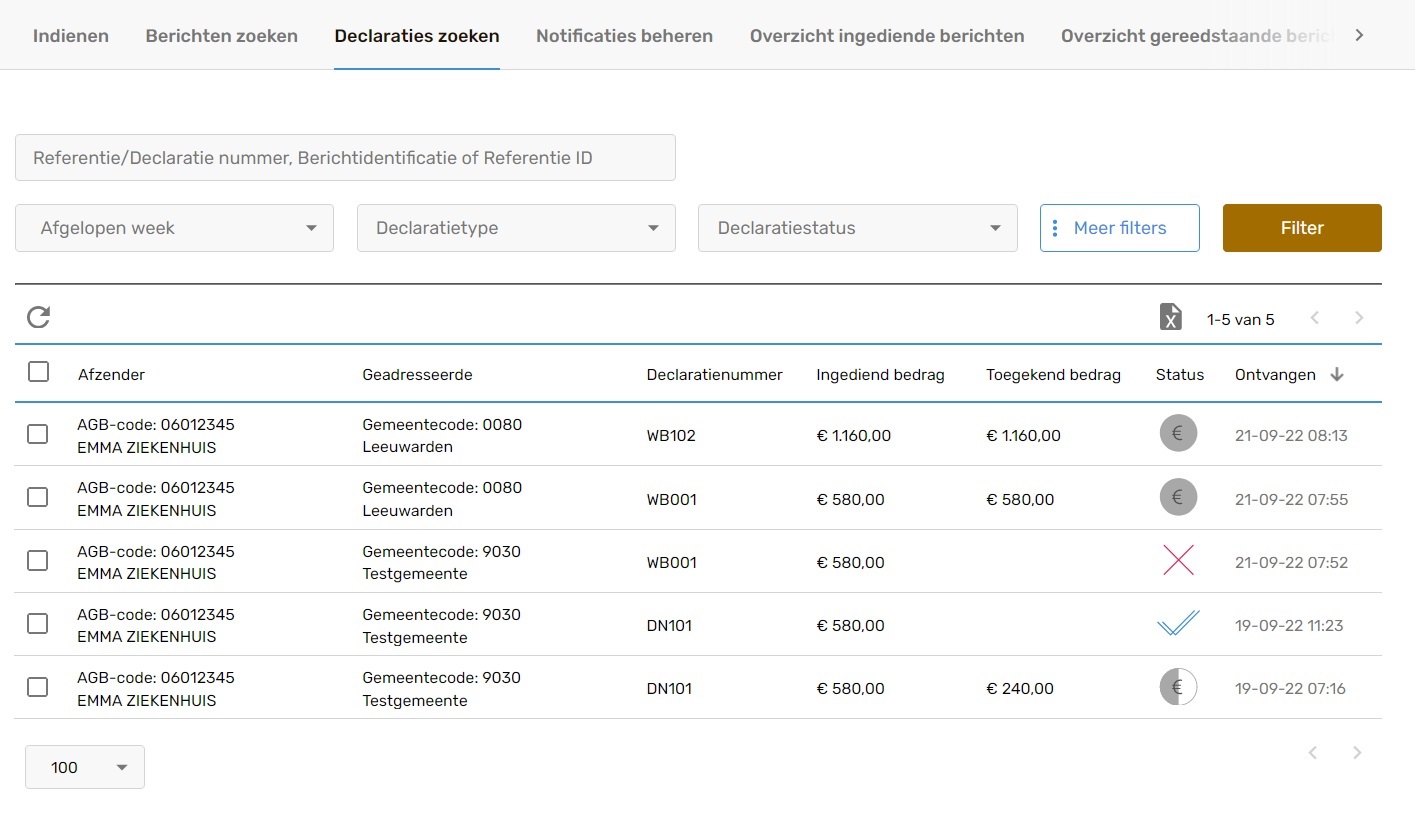
Task: Sort by the Ontvangen column arrow
Action: pyautogui.click(x=1337, y=375)
